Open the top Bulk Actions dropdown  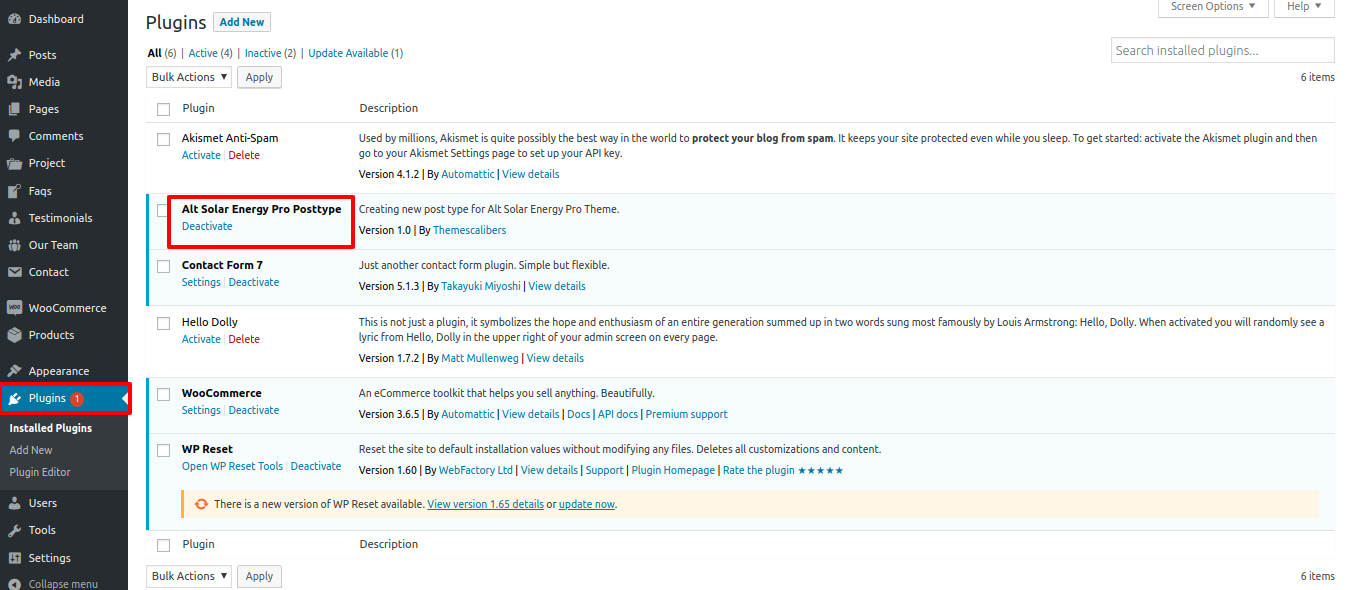click(x=189, y=77)
